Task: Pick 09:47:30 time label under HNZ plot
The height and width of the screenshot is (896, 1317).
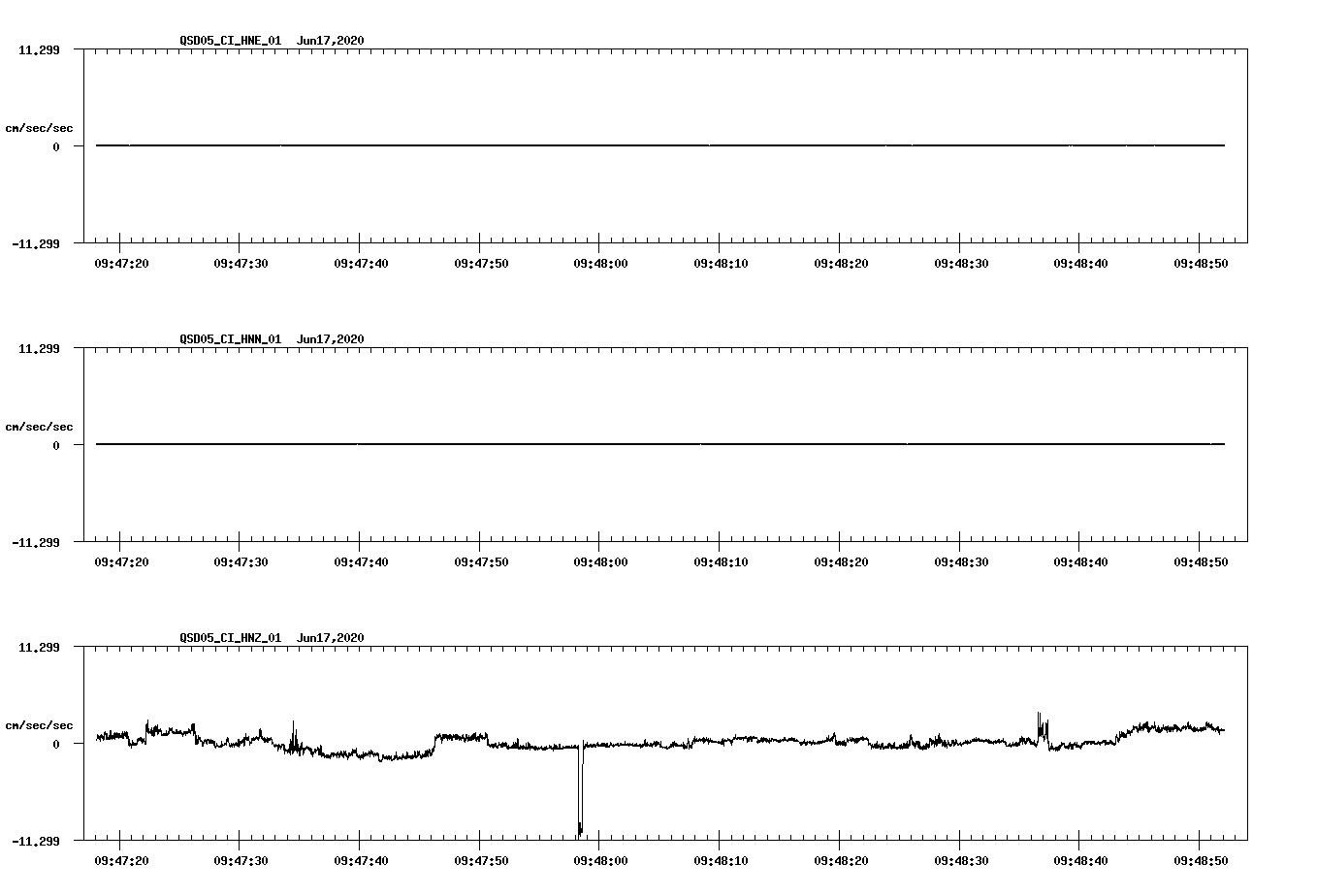Action: (x=241, y=861)
